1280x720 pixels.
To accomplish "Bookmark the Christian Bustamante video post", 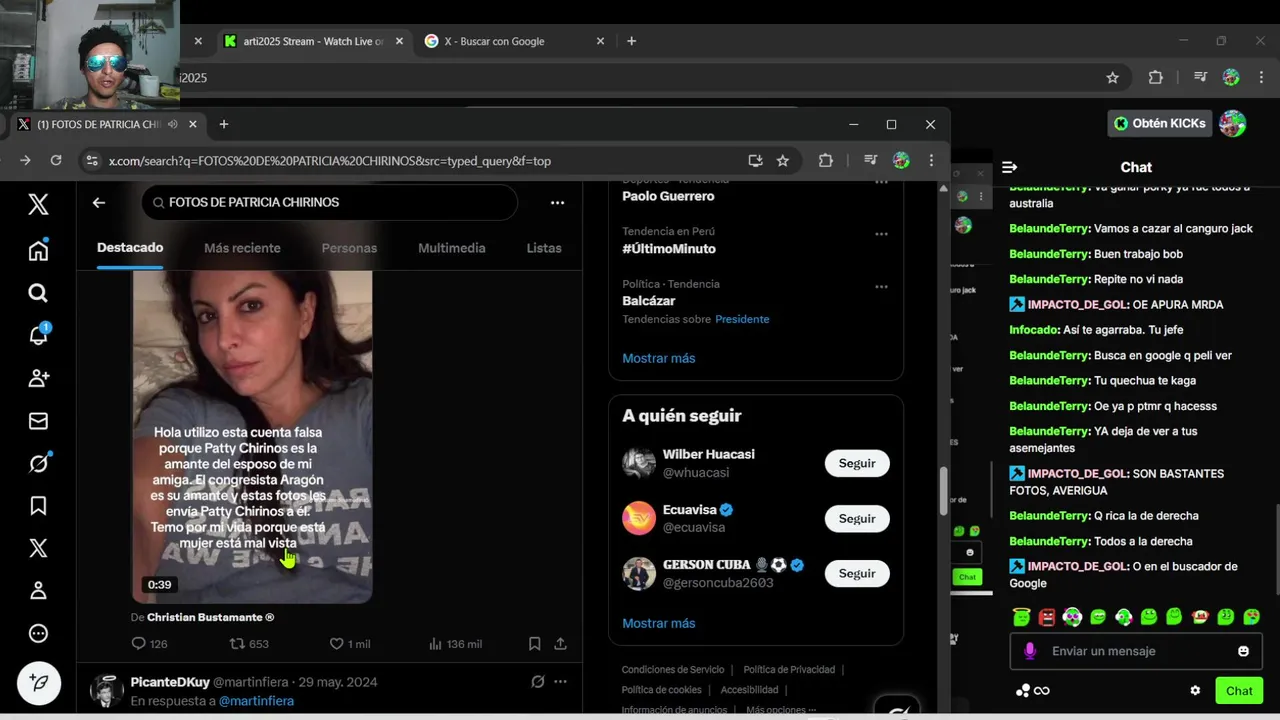I will pyautogui.click(x=535, y=644).
